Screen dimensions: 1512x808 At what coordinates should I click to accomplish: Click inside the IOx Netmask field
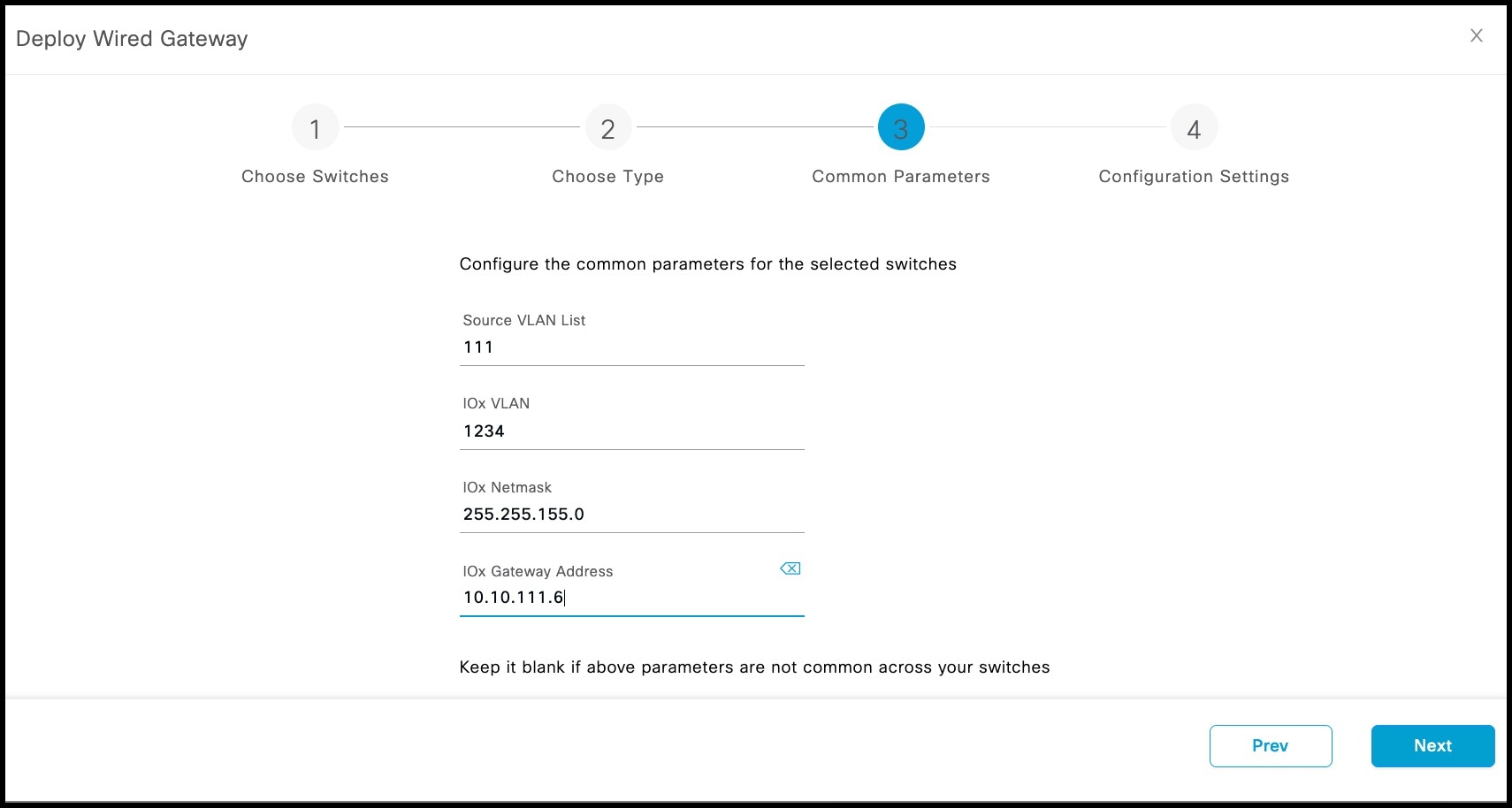coord(631,514)
